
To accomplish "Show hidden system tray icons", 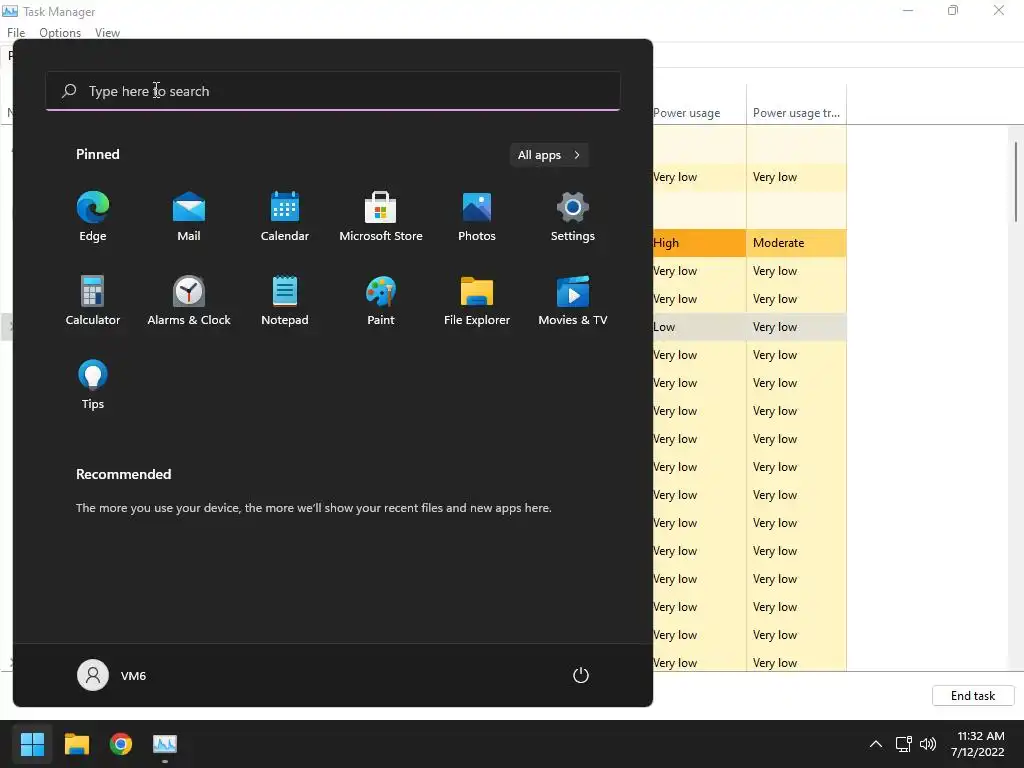I will [876, 744].
